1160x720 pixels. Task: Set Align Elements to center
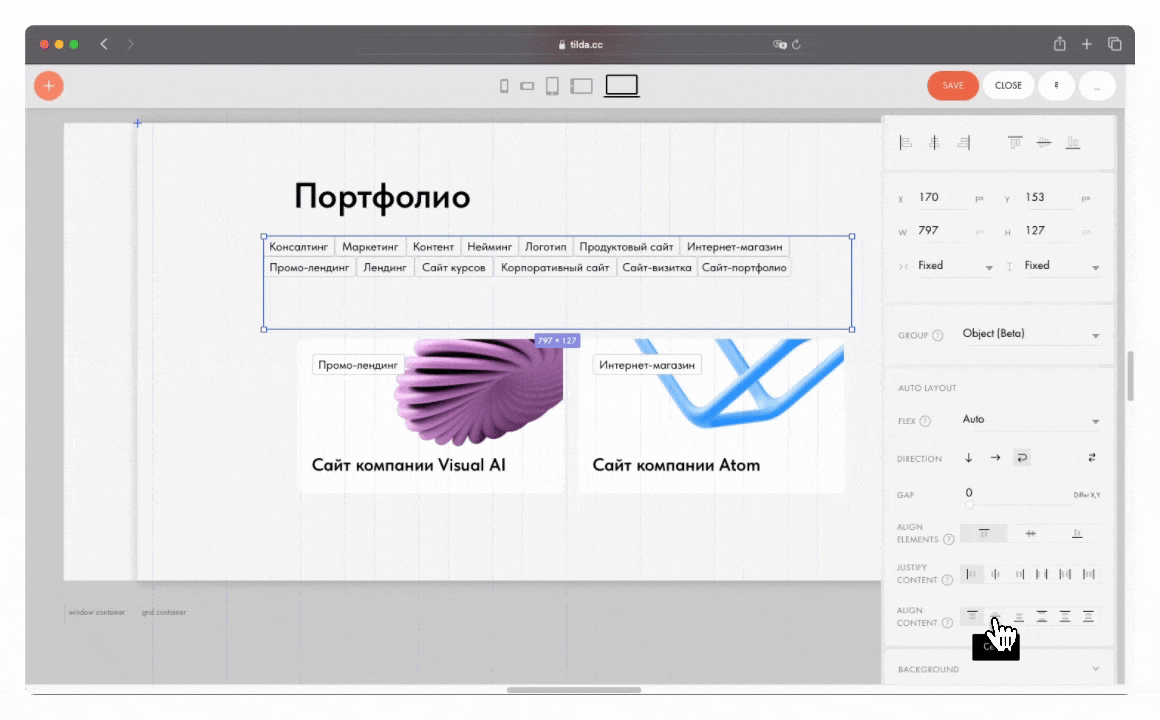1031,534
